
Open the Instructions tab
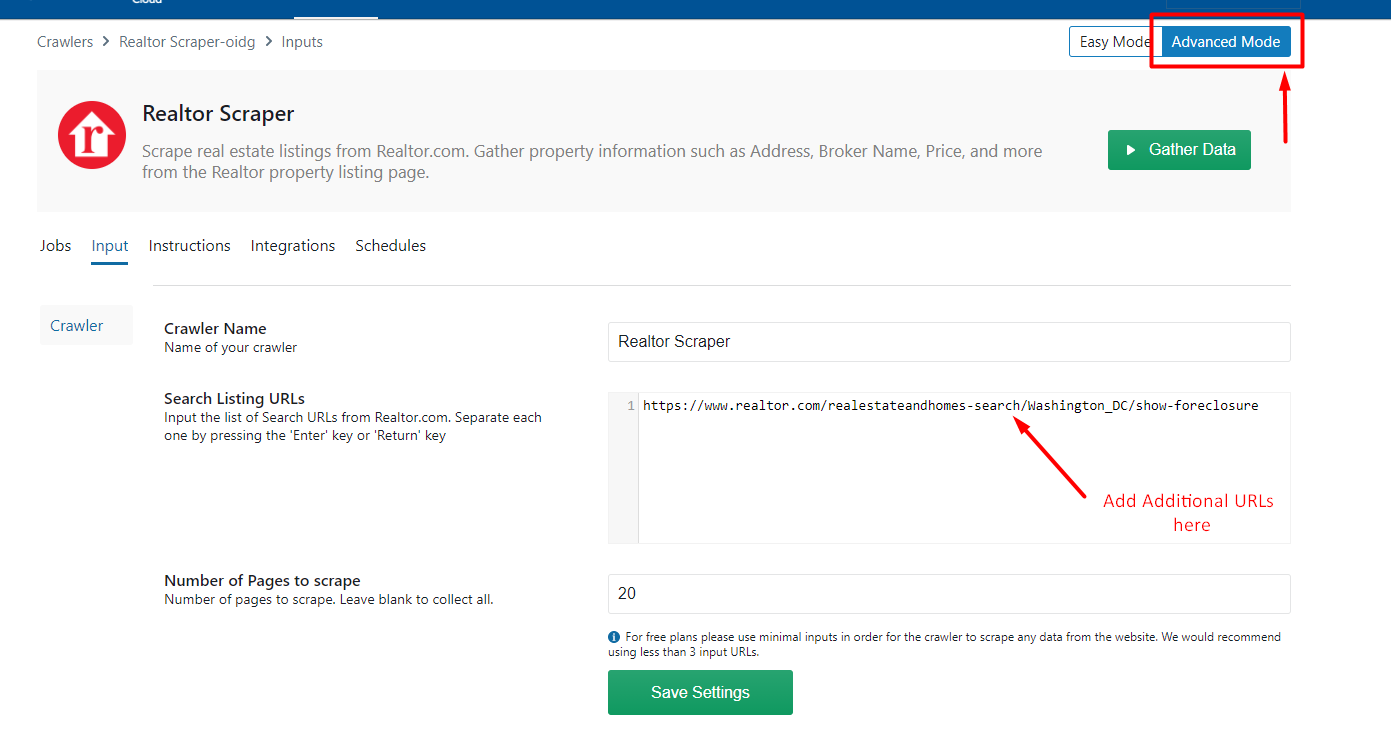coord(190,246)
